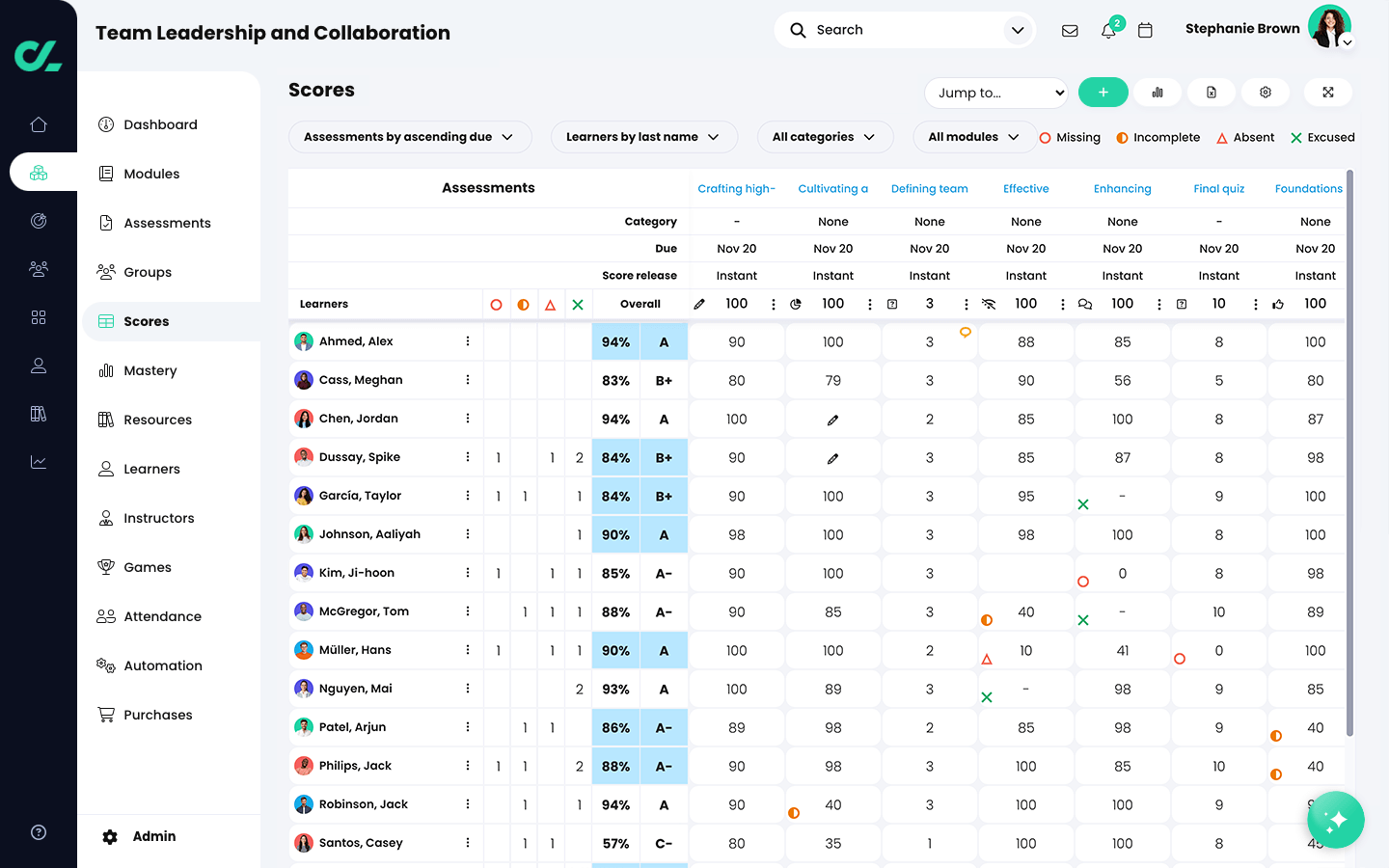This screenshot has width=1389, height=868.
Task: Open the bar chart statistics icon
Action: pyautogui.click(x=1157, y=93)
